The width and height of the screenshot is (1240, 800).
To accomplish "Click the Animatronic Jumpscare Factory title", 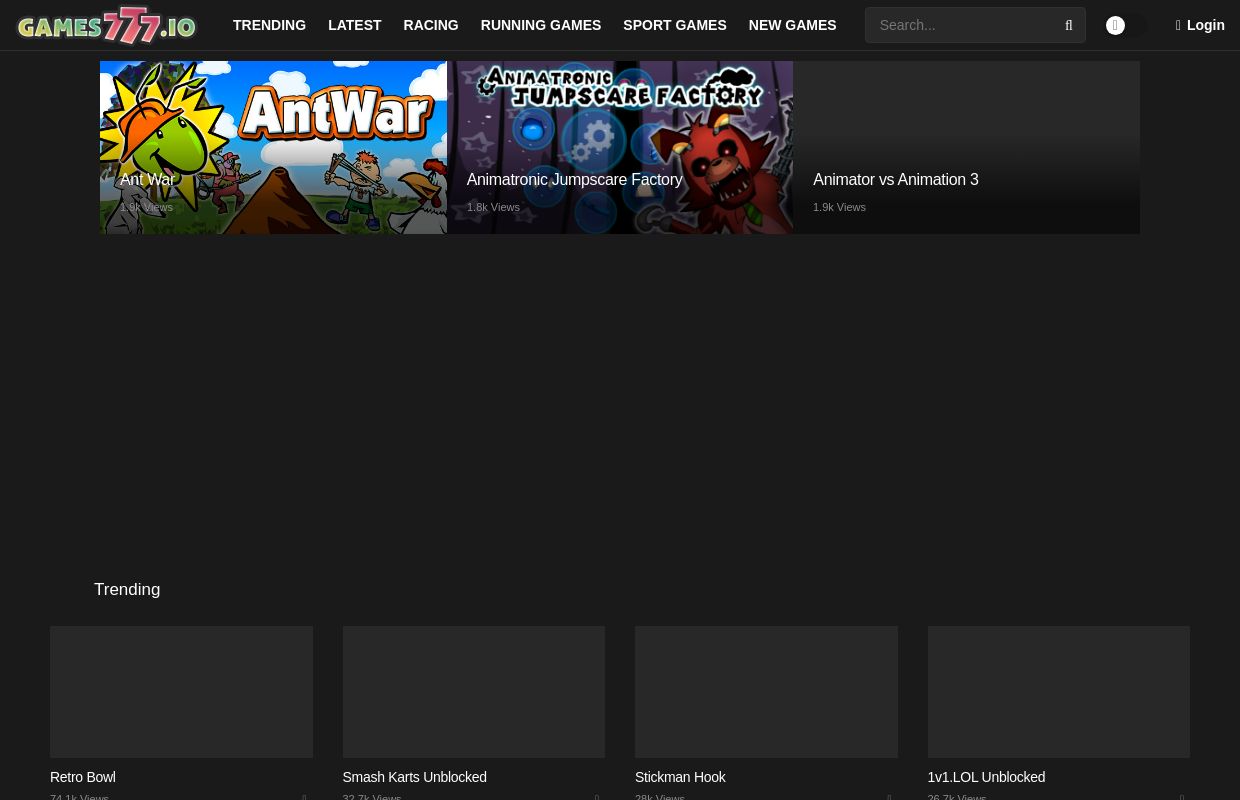I will [x=574, y=180].
